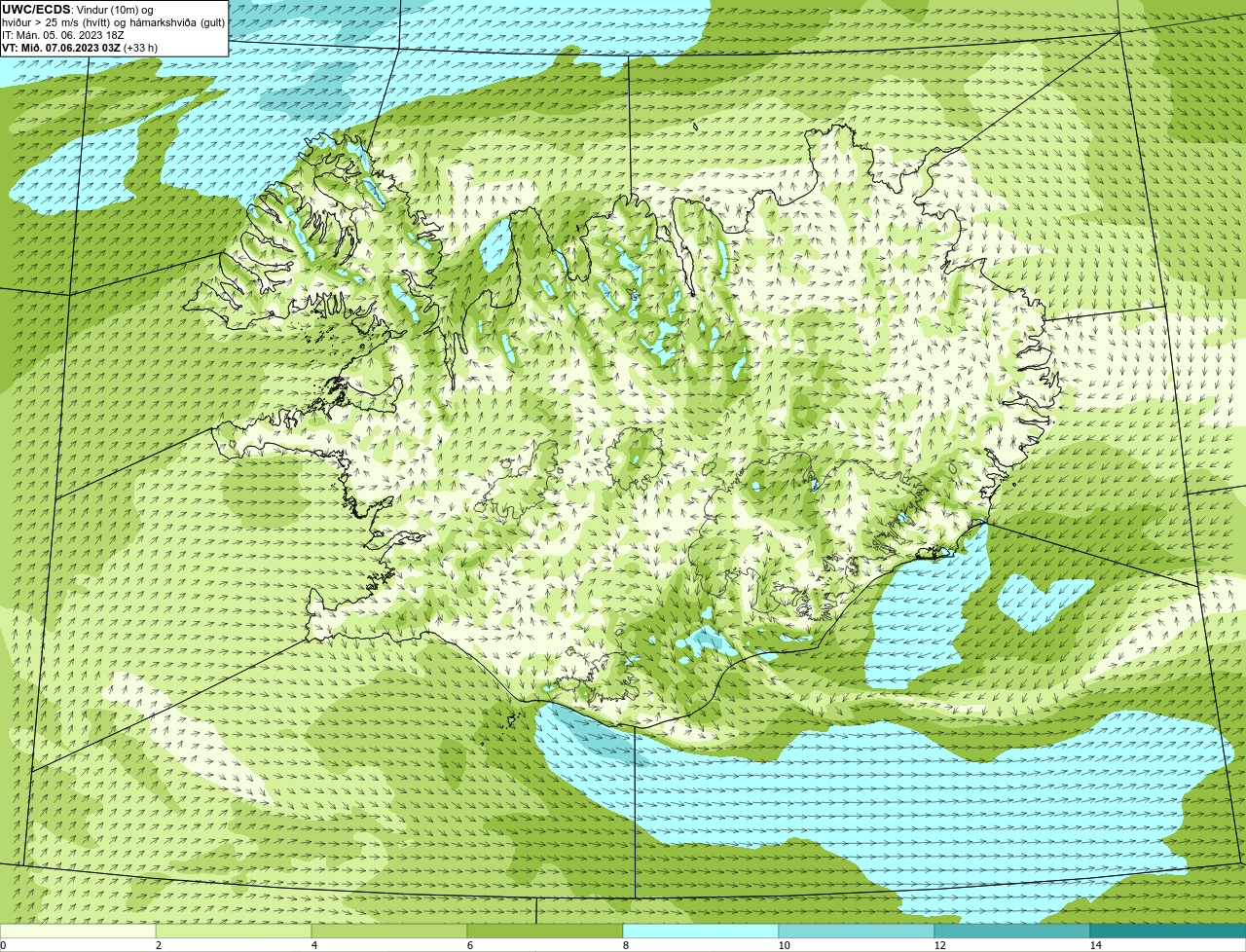Click the legend scale label "2"
Screen dimensions: 1246x952
tap(158, 945)
